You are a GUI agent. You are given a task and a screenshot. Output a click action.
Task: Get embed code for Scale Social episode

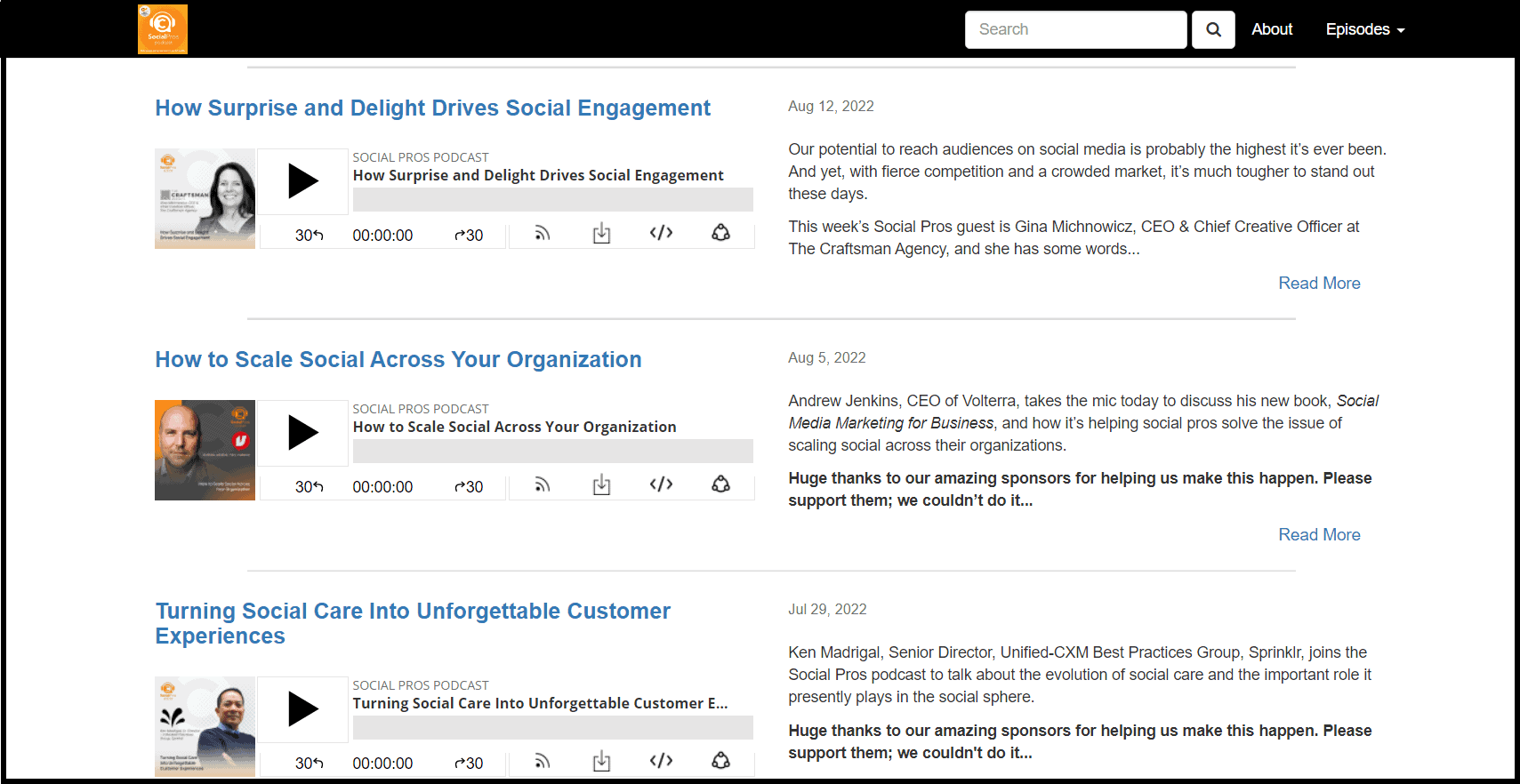(x=661, y=484)
